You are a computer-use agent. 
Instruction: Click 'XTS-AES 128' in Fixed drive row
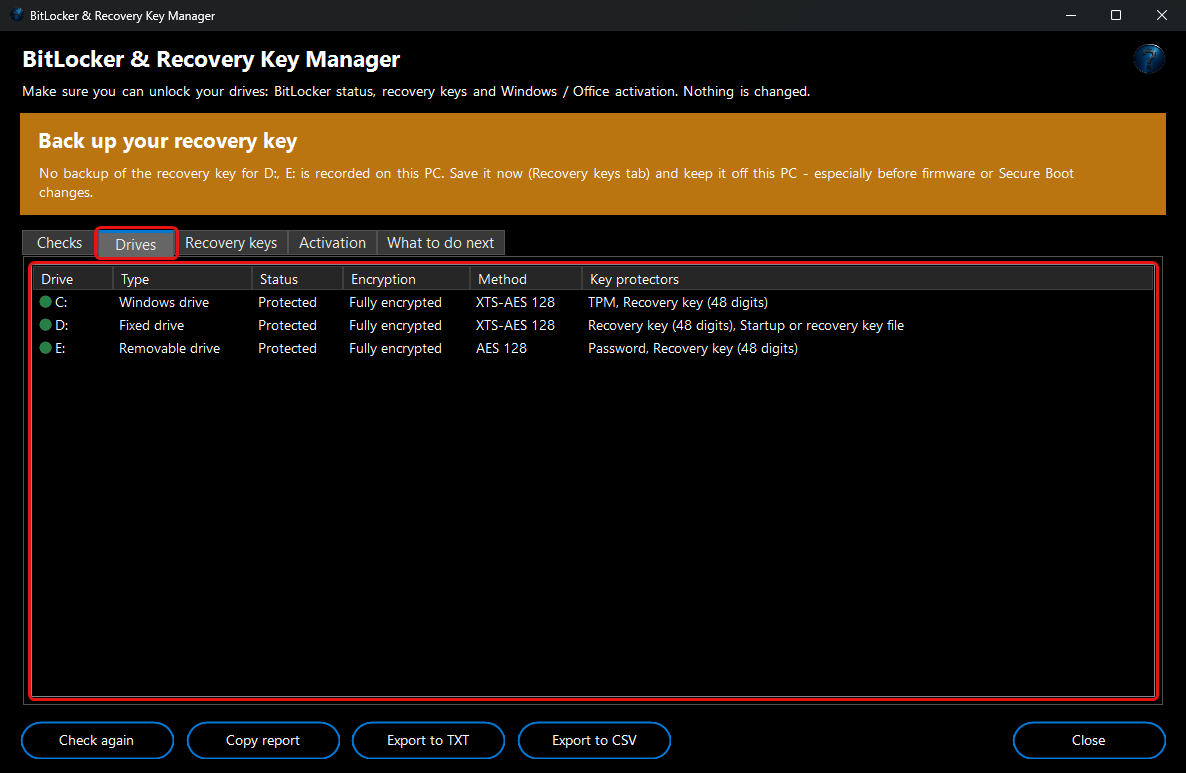click(x=515, y=325)
